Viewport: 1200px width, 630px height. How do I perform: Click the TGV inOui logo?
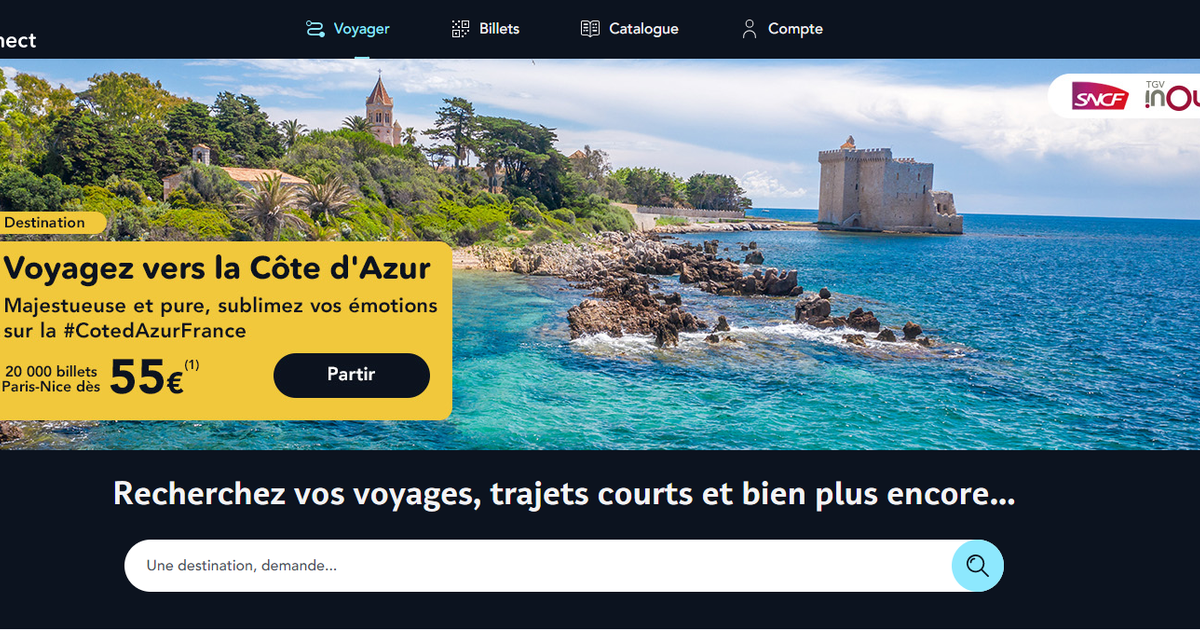click(x=1172, y=96)
